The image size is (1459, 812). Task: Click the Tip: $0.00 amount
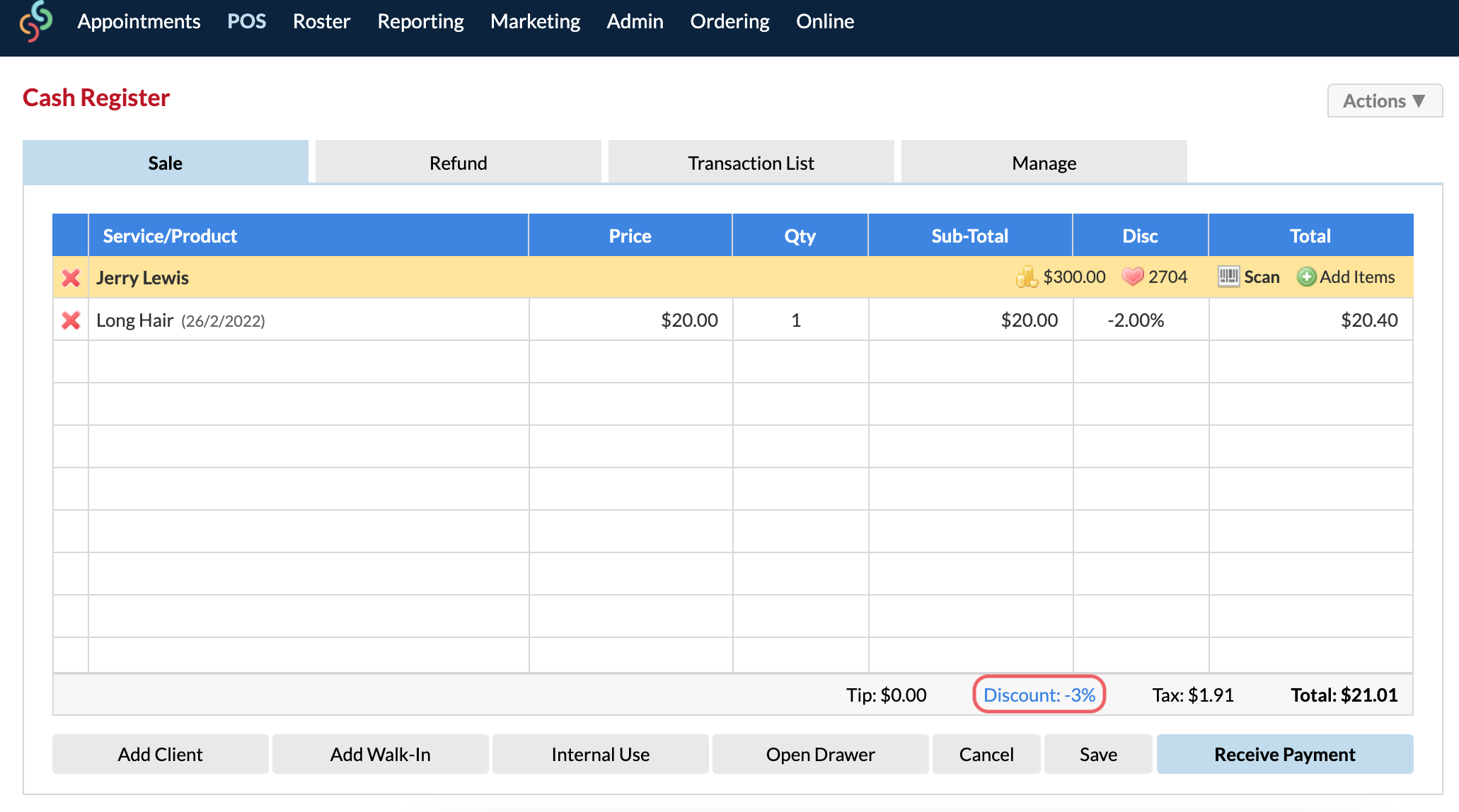887,695
